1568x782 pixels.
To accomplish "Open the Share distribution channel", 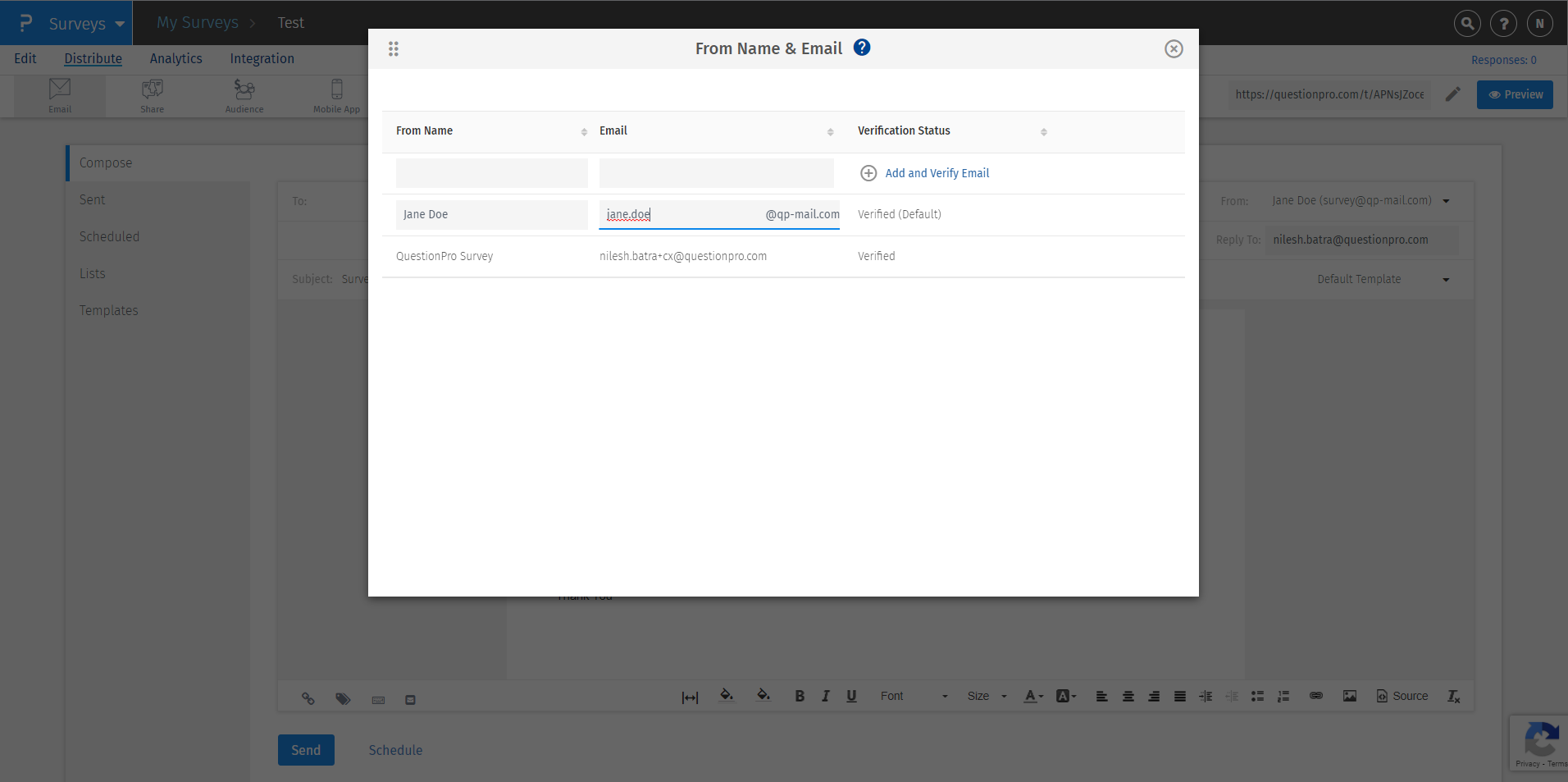I will tap(152, 95).
